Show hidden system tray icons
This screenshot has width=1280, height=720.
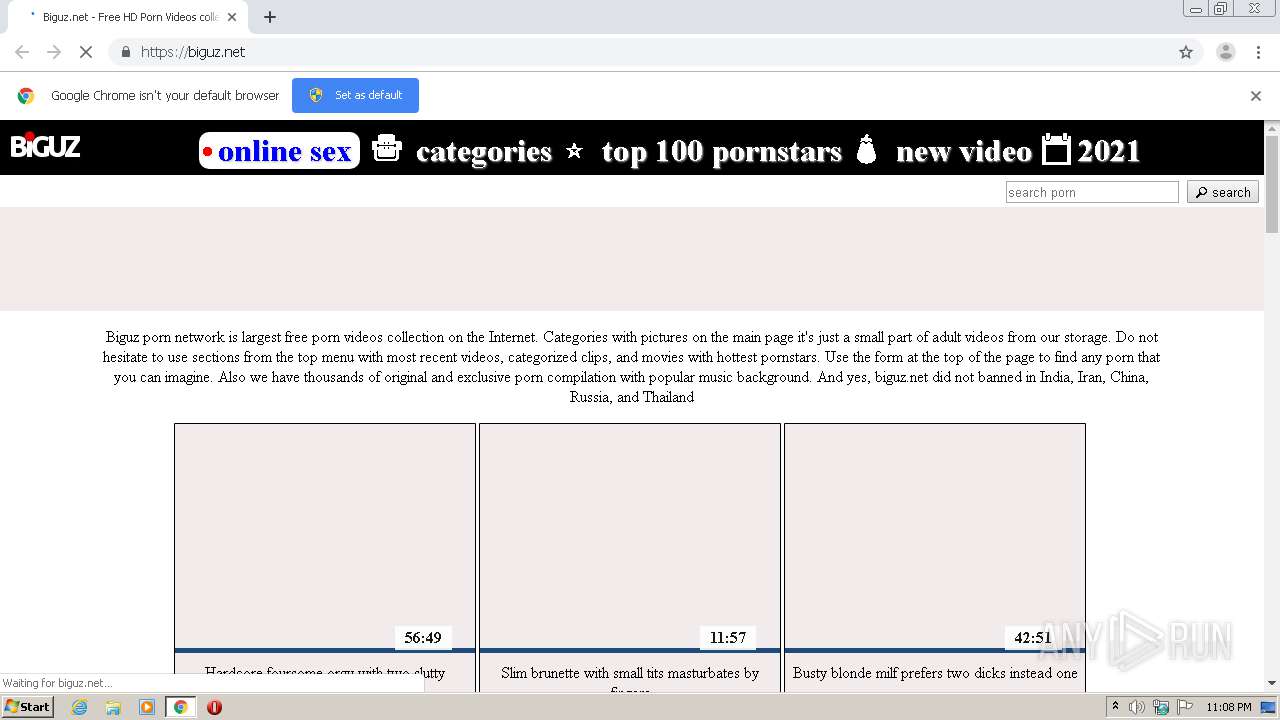pyautogui.click(x=1115, y=707)
